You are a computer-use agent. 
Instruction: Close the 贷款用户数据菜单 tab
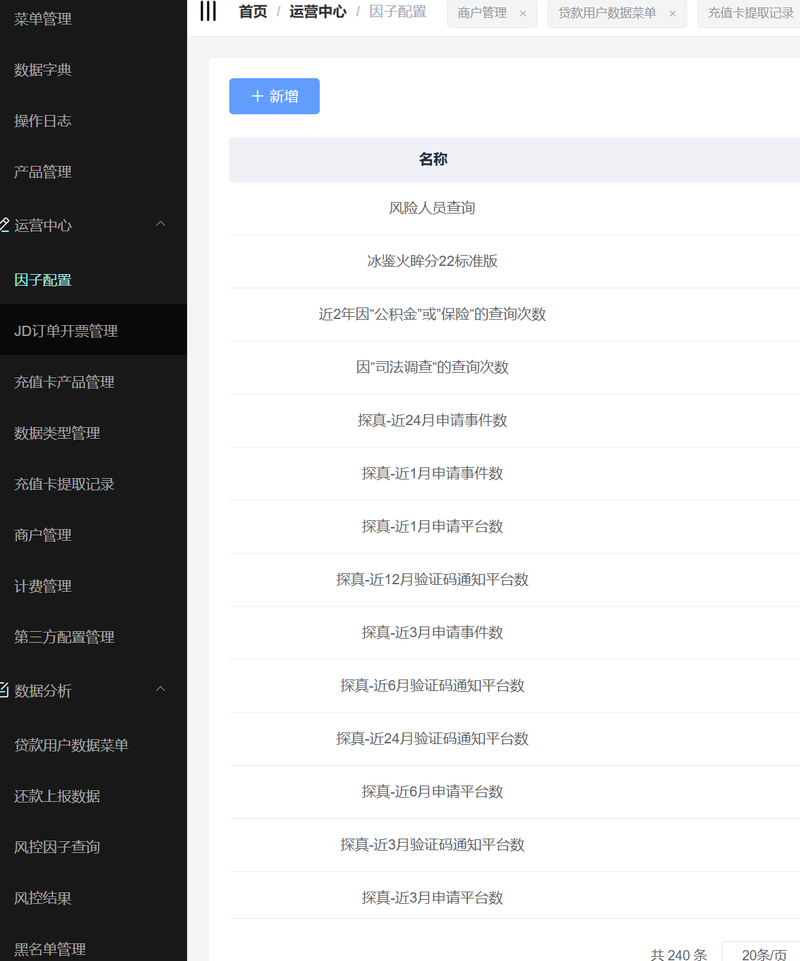(672, 13)
